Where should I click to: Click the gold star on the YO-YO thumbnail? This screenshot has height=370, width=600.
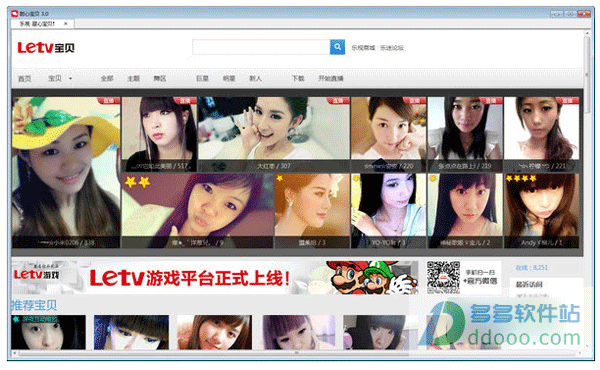[356, 178]
